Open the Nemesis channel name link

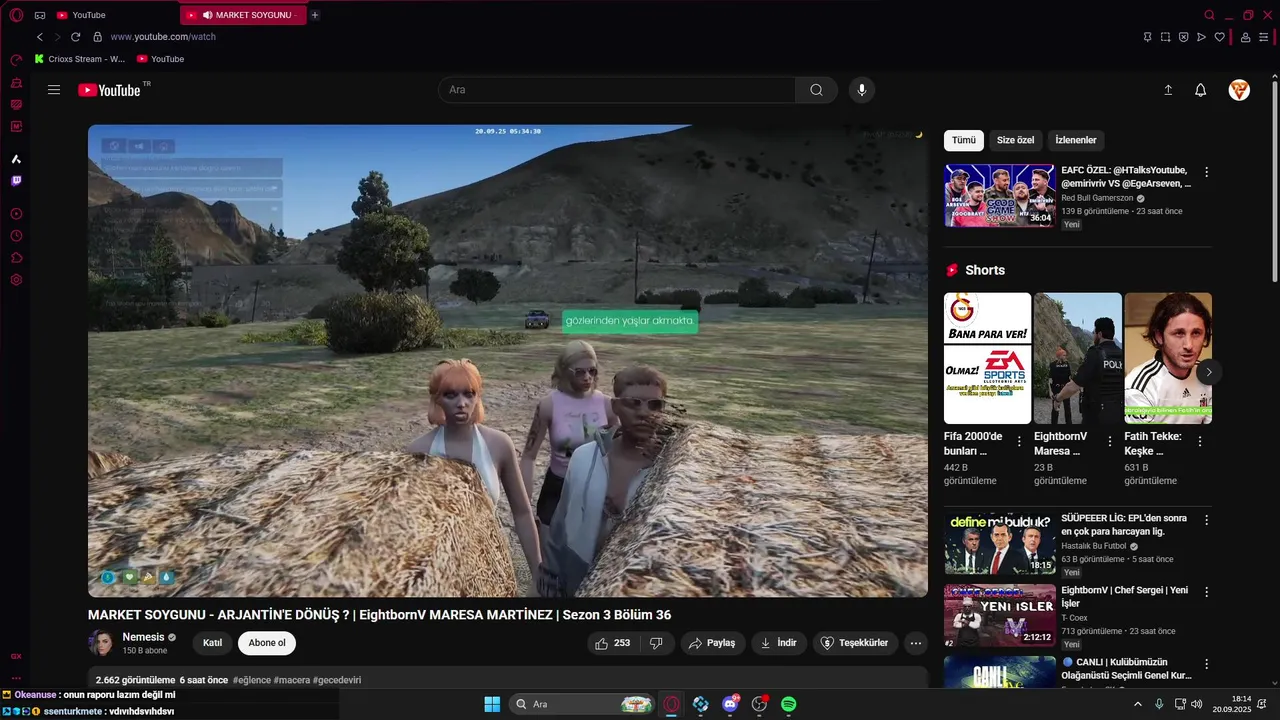click(143, 637)
